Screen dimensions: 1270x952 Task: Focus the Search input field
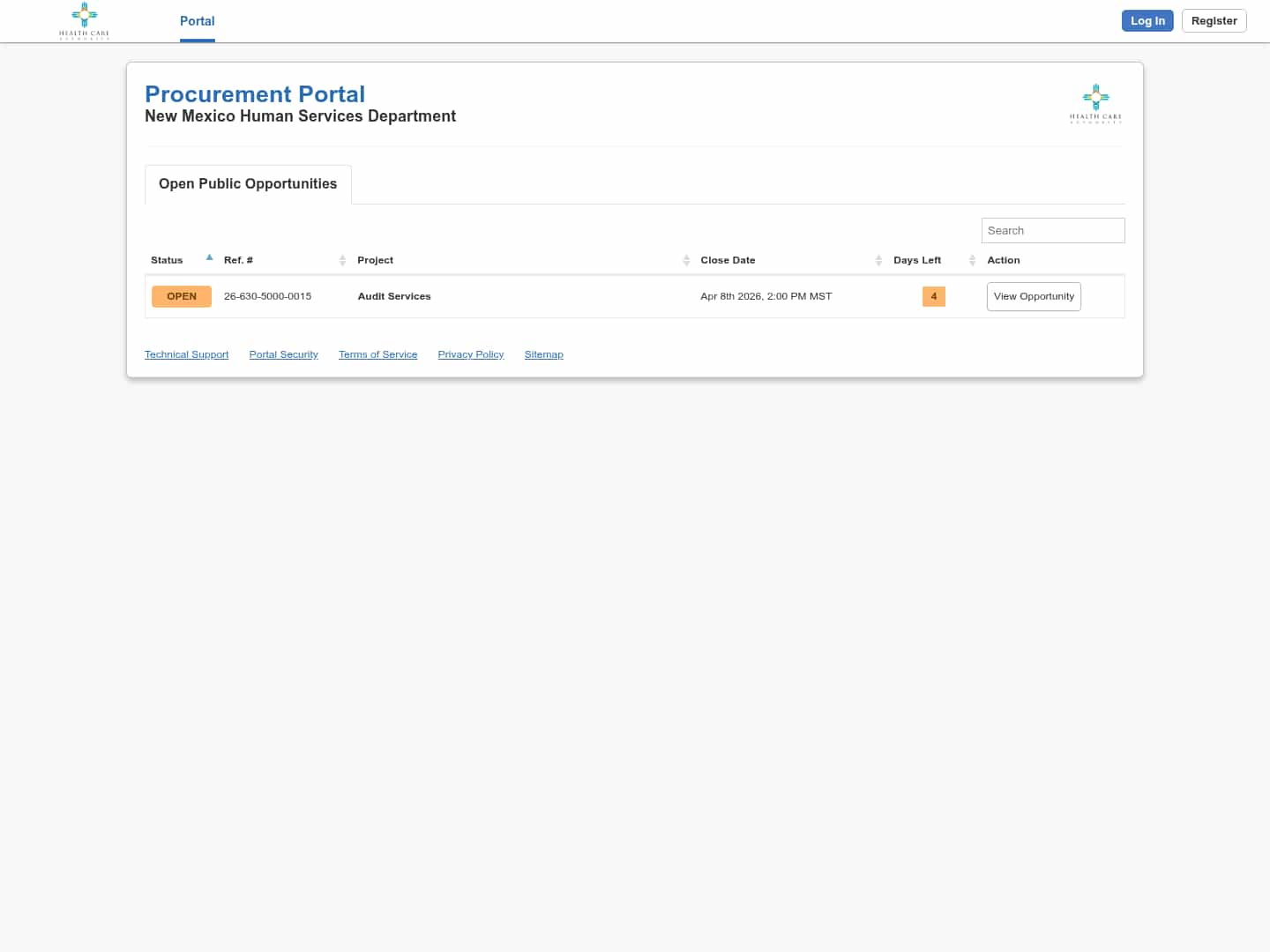click(1052, 231)
